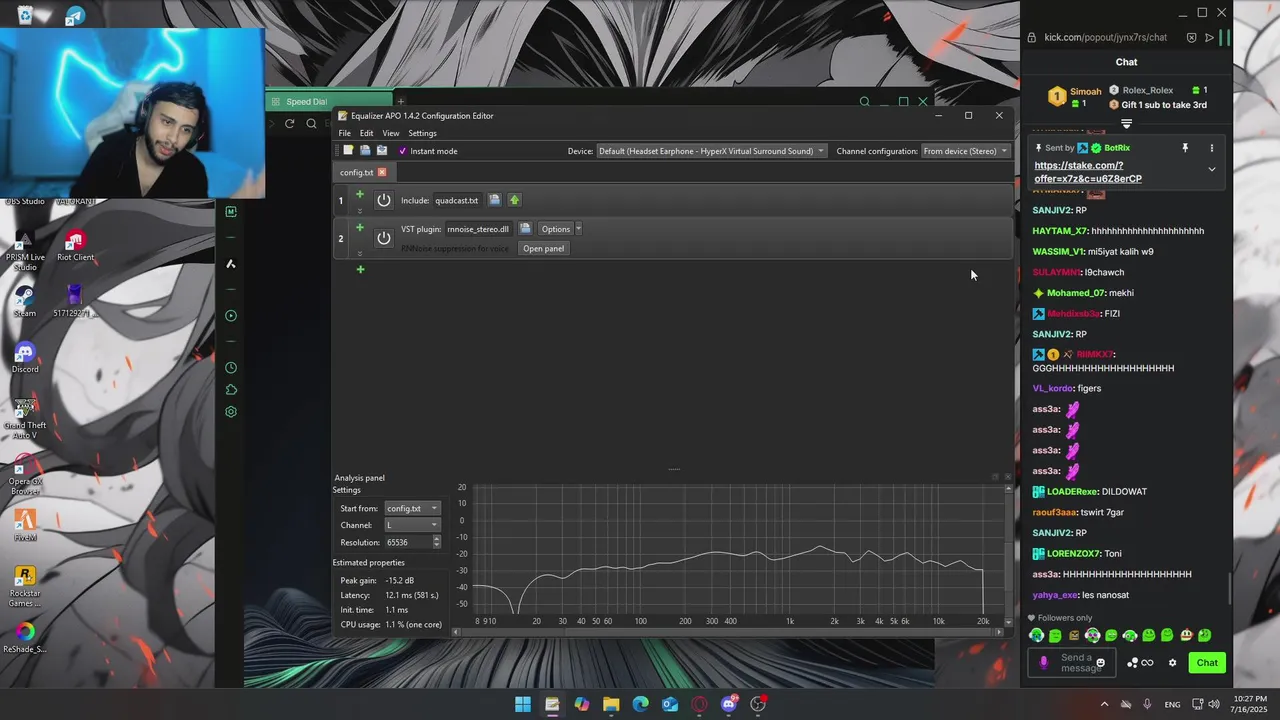Screen dimensions: 1280x720
Task: Open chat settings gear icon
Action: click(x=1172, y=663)
